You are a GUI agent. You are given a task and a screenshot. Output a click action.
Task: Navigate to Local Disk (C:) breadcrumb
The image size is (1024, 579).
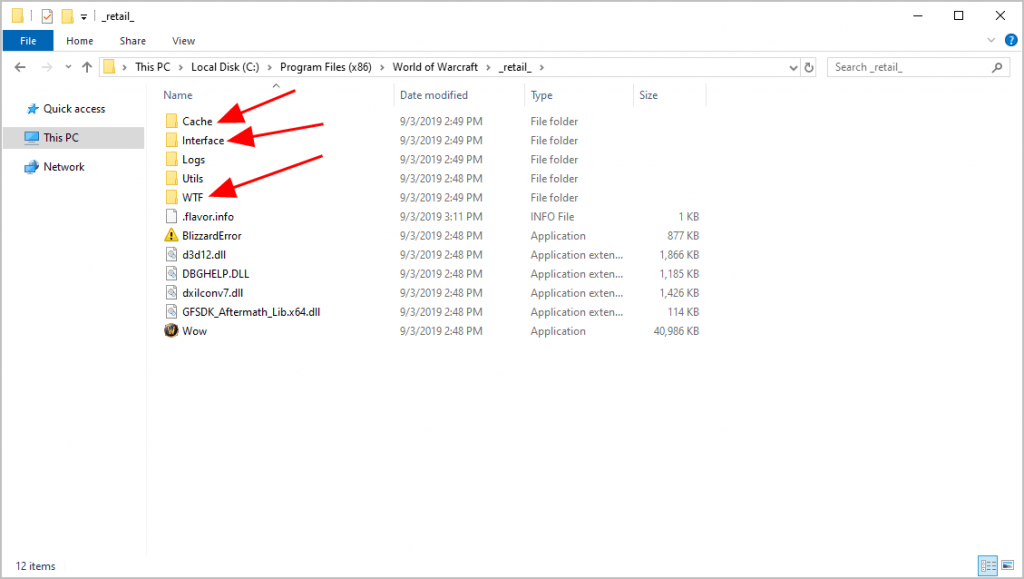pos(225,67)
